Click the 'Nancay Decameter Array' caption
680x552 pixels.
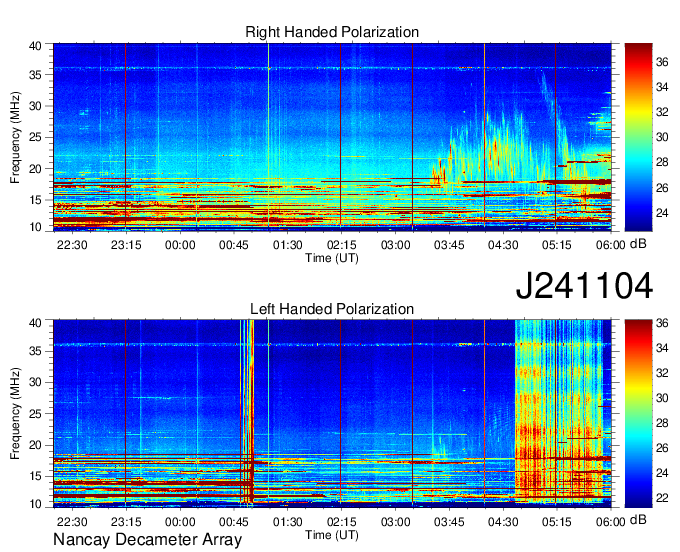click(147, 540)
